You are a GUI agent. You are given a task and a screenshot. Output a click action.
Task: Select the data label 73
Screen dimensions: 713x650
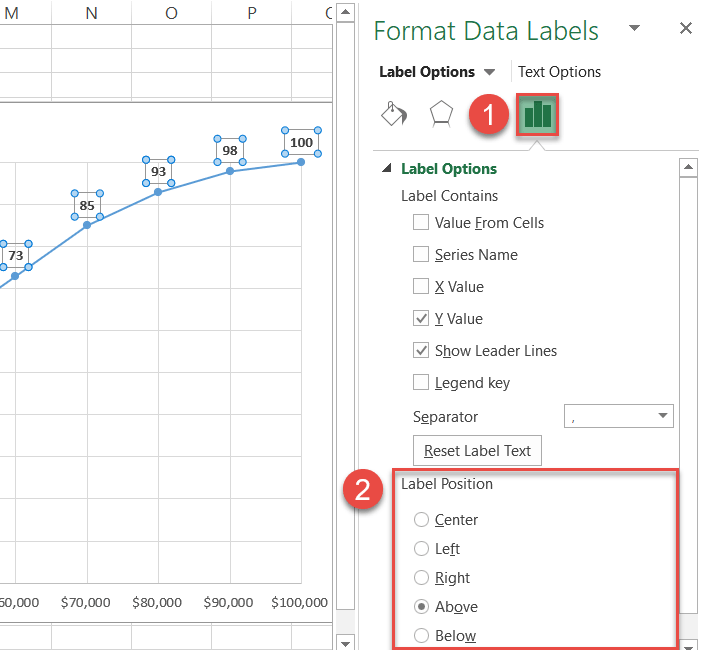pos(16,255)
